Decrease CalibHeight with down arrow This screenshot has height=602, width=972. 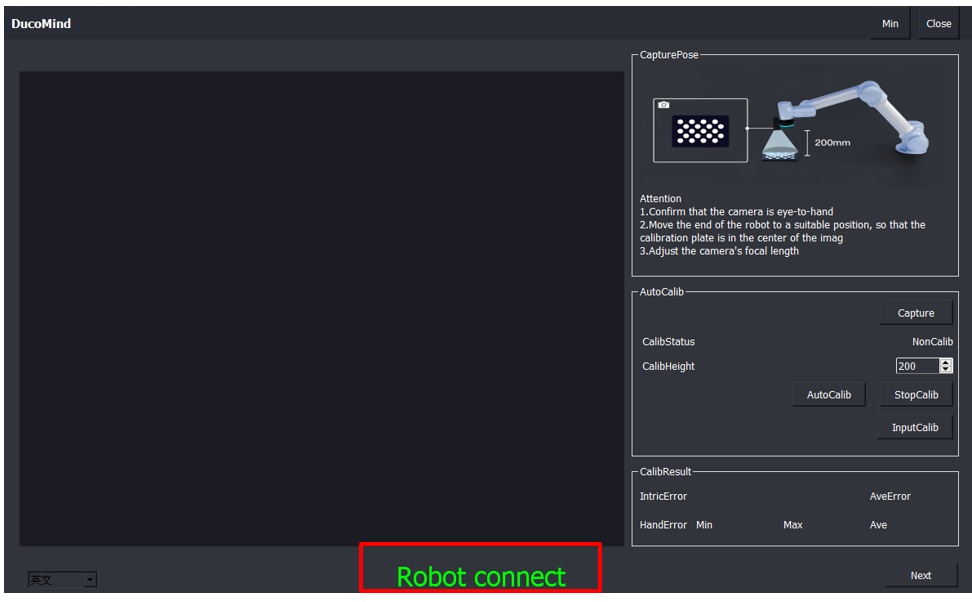pyautogui.click(x=945, y=370)
